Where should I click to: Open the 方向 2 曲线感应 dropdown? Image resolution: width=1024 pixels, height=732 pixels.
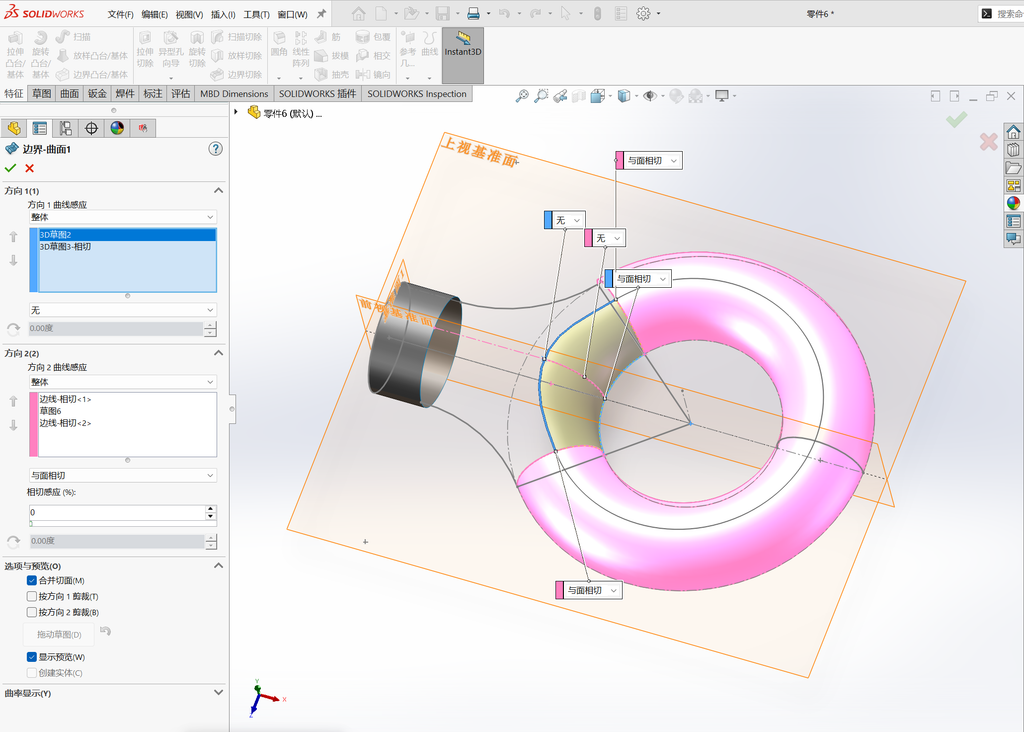[123, 382]
